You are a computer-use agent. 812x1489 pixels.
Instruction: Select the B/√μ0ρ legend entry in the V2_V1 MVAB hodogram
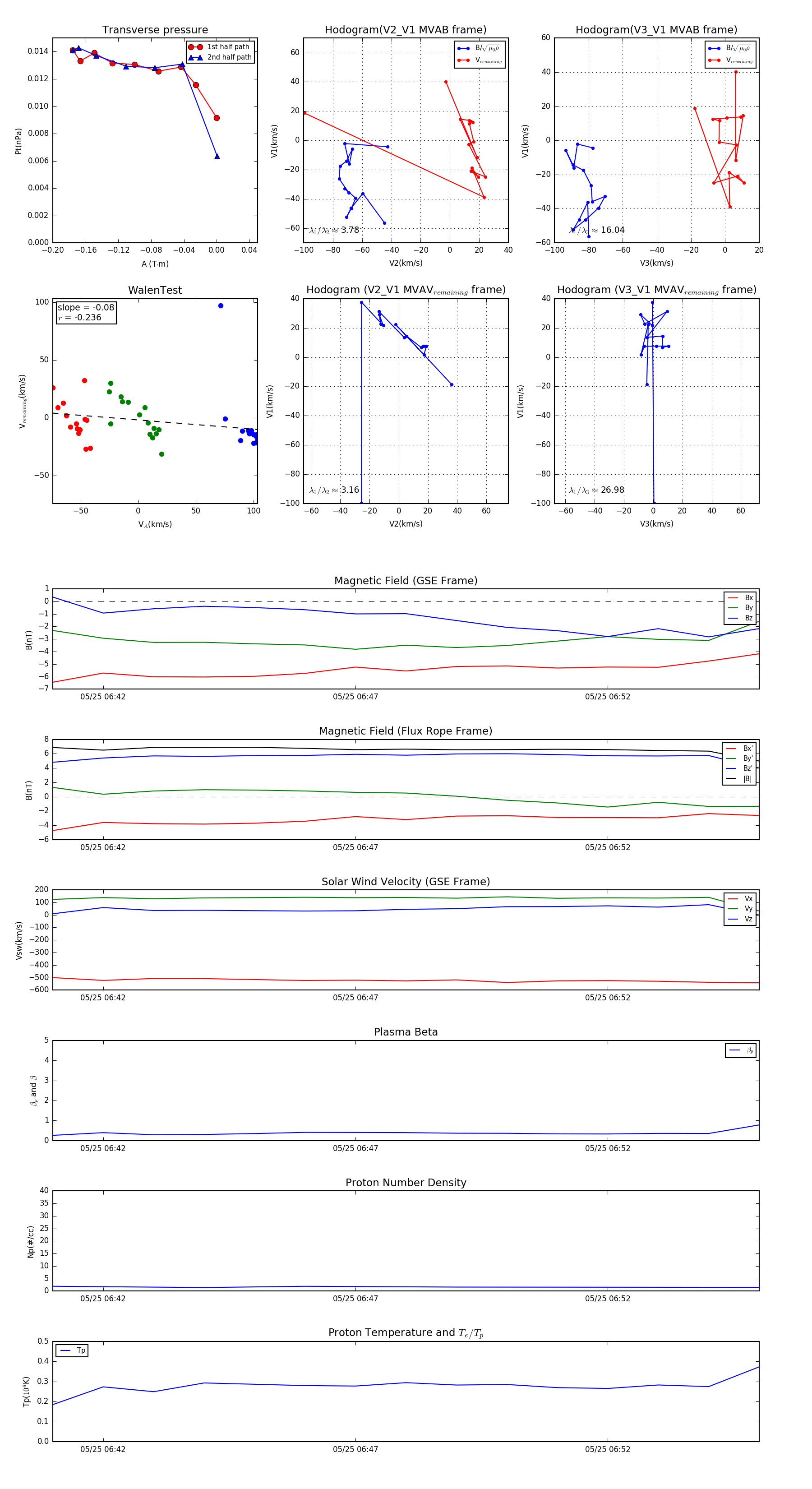point(479,49)
